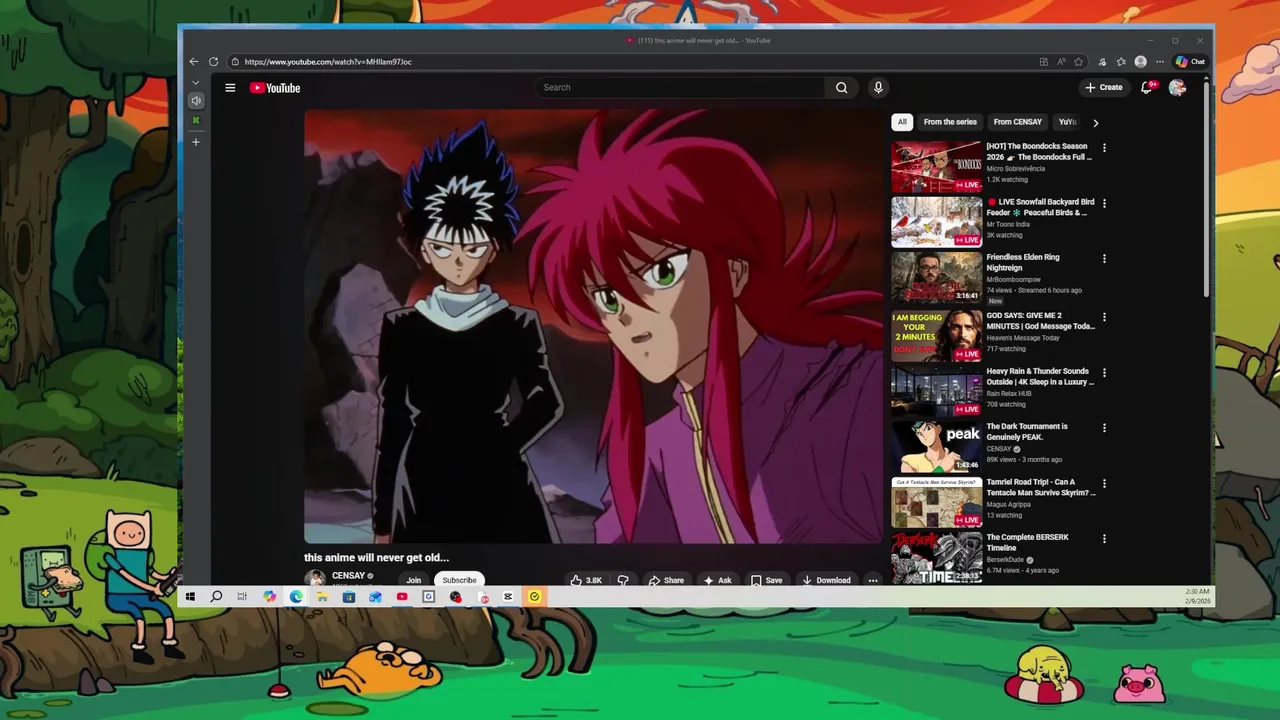This screenshot has height=720, width=1280.
Task: Open options for The Boondocks Season video
Action: tap(1104, 148)
